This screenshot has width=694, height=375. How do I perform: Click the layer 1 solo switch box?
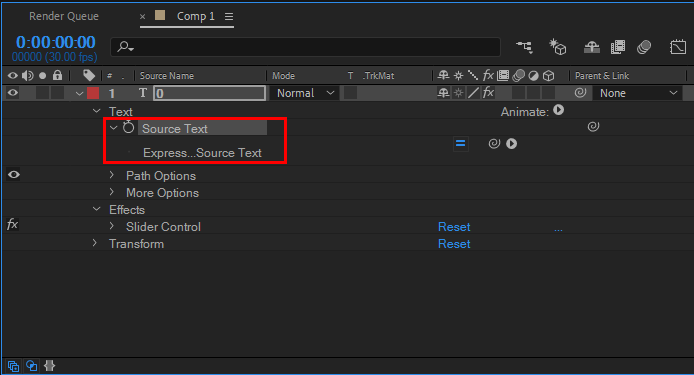pos(42,93)
